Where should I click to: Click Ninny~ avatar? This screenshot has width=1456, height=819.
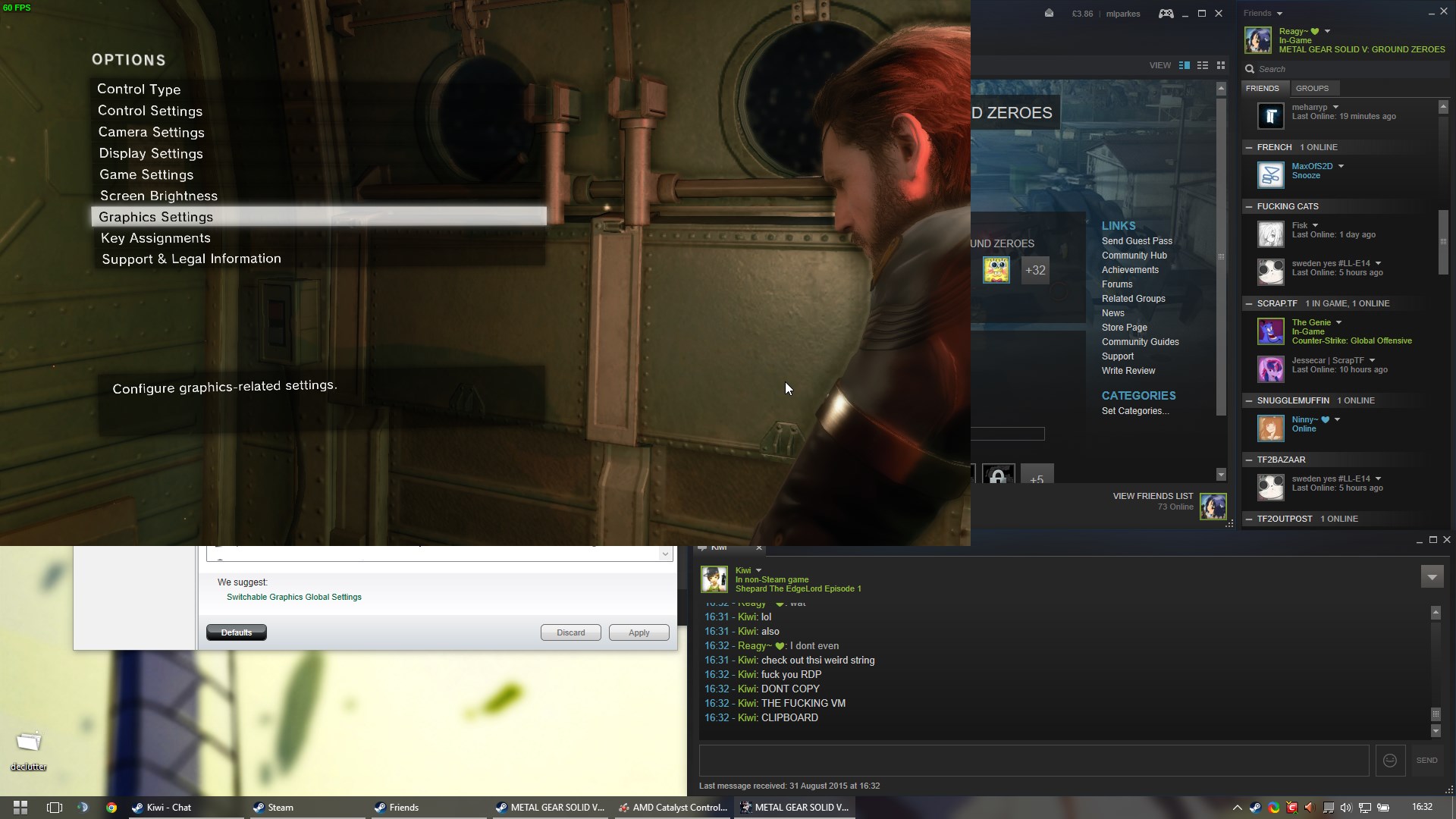tap(1271, 428)
